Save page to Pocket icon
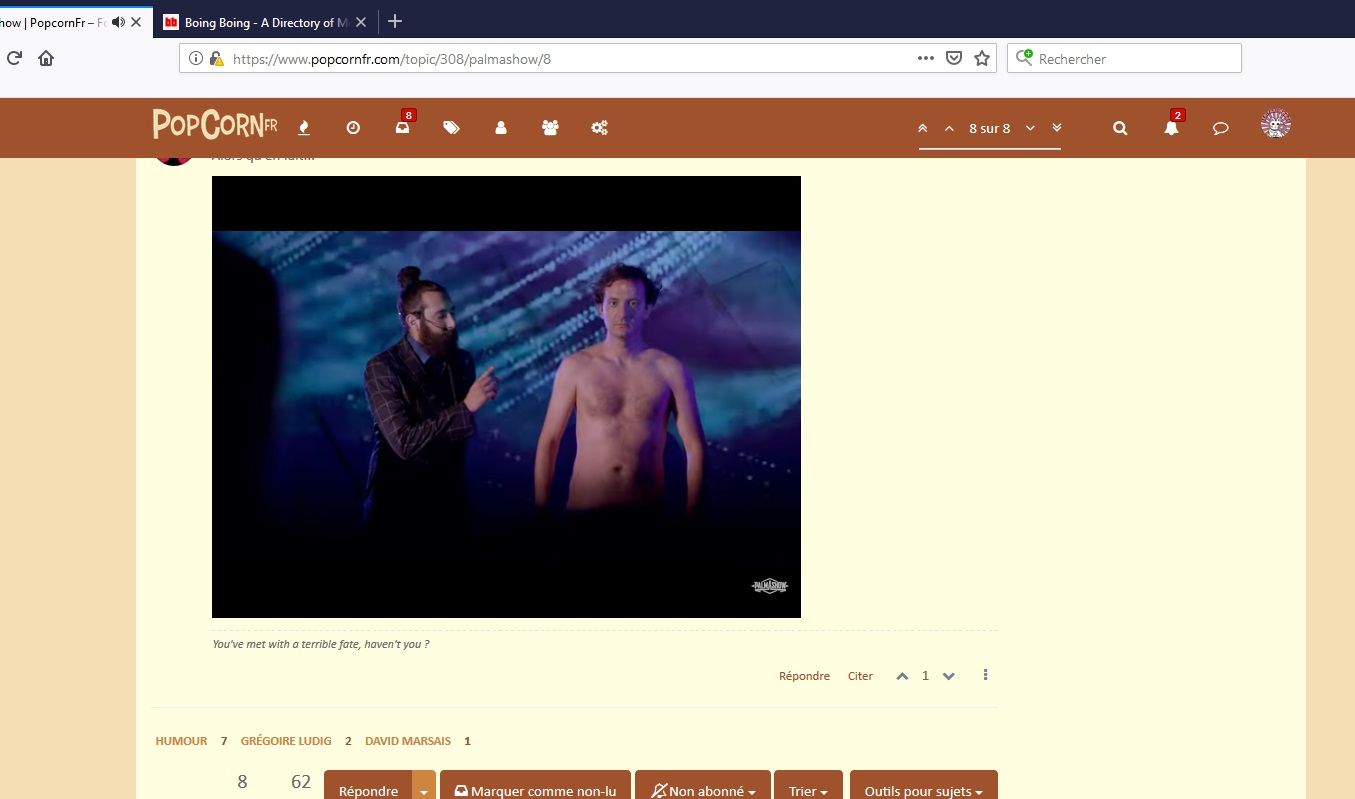Screen dimensions: 1355x799 954,58
